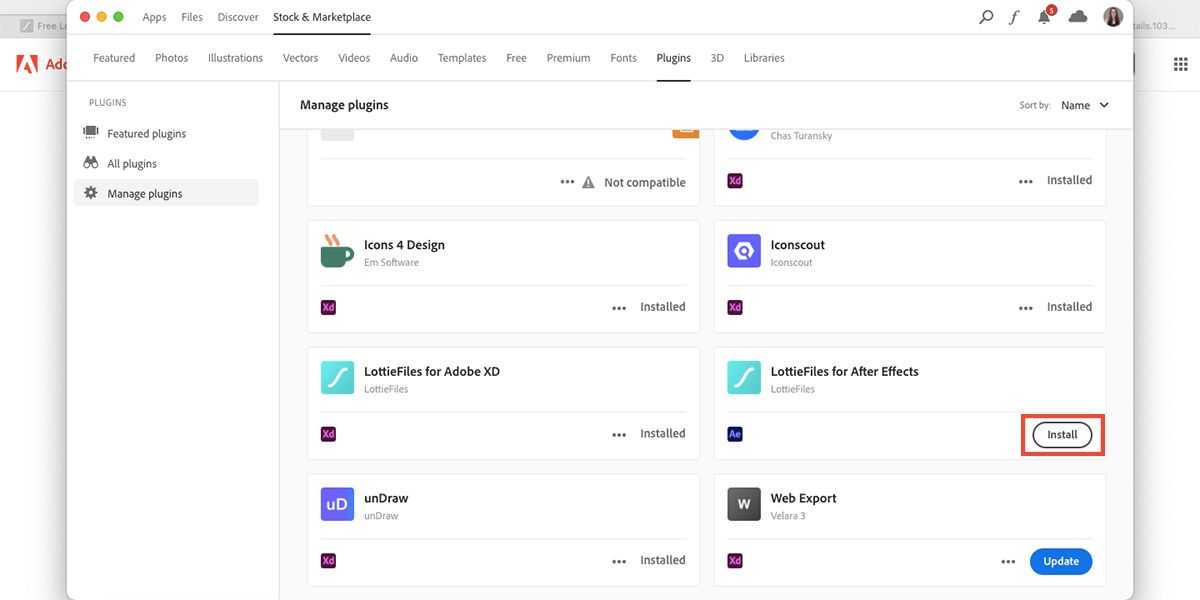Go to the Photos category tab
1200x600 pixels.
172,58
